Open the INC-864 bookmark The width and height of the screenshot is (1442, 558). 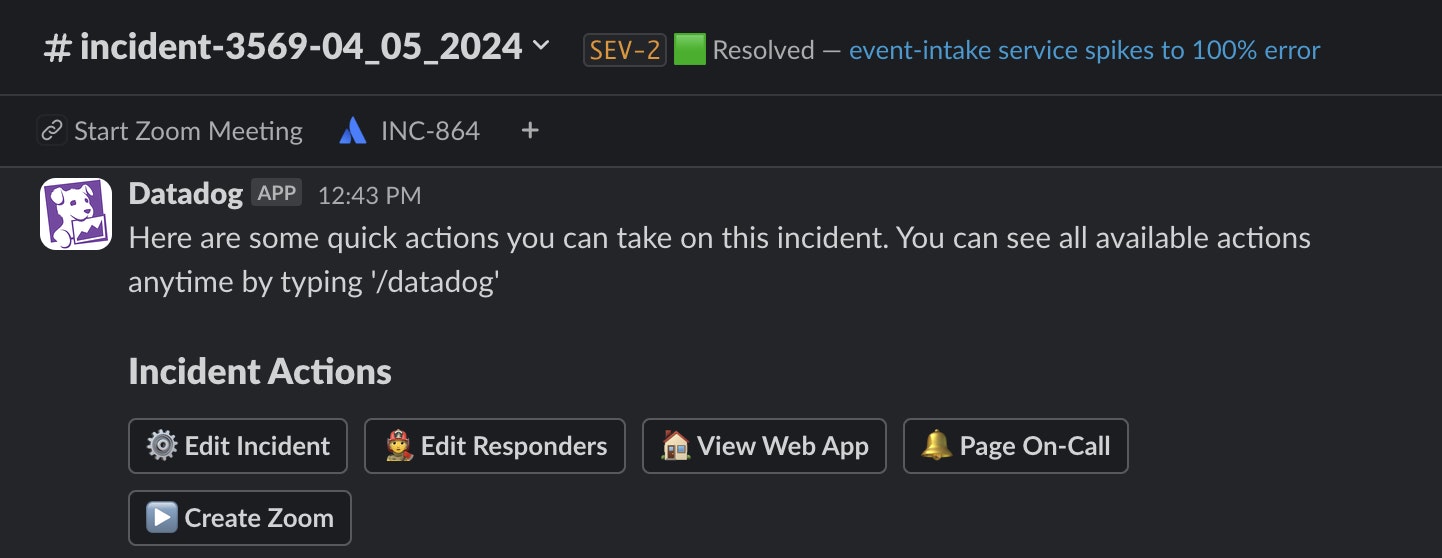click(430, 131)
